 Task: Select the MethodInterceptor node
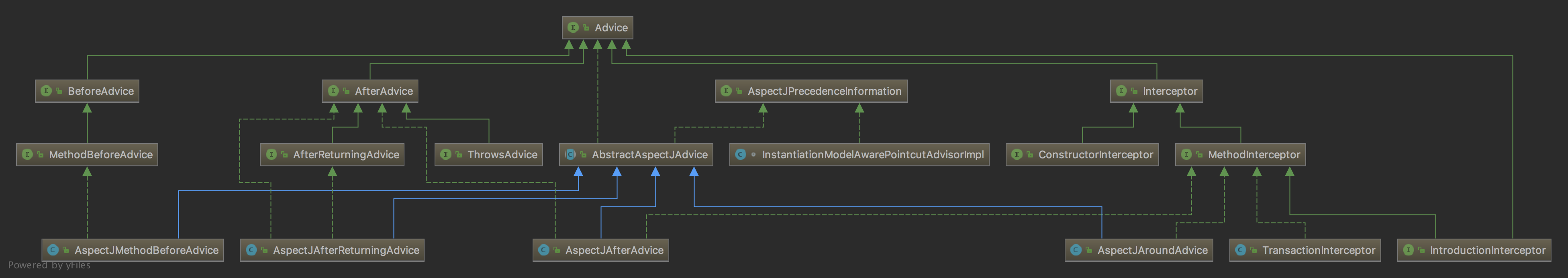tap(1240, 155)
